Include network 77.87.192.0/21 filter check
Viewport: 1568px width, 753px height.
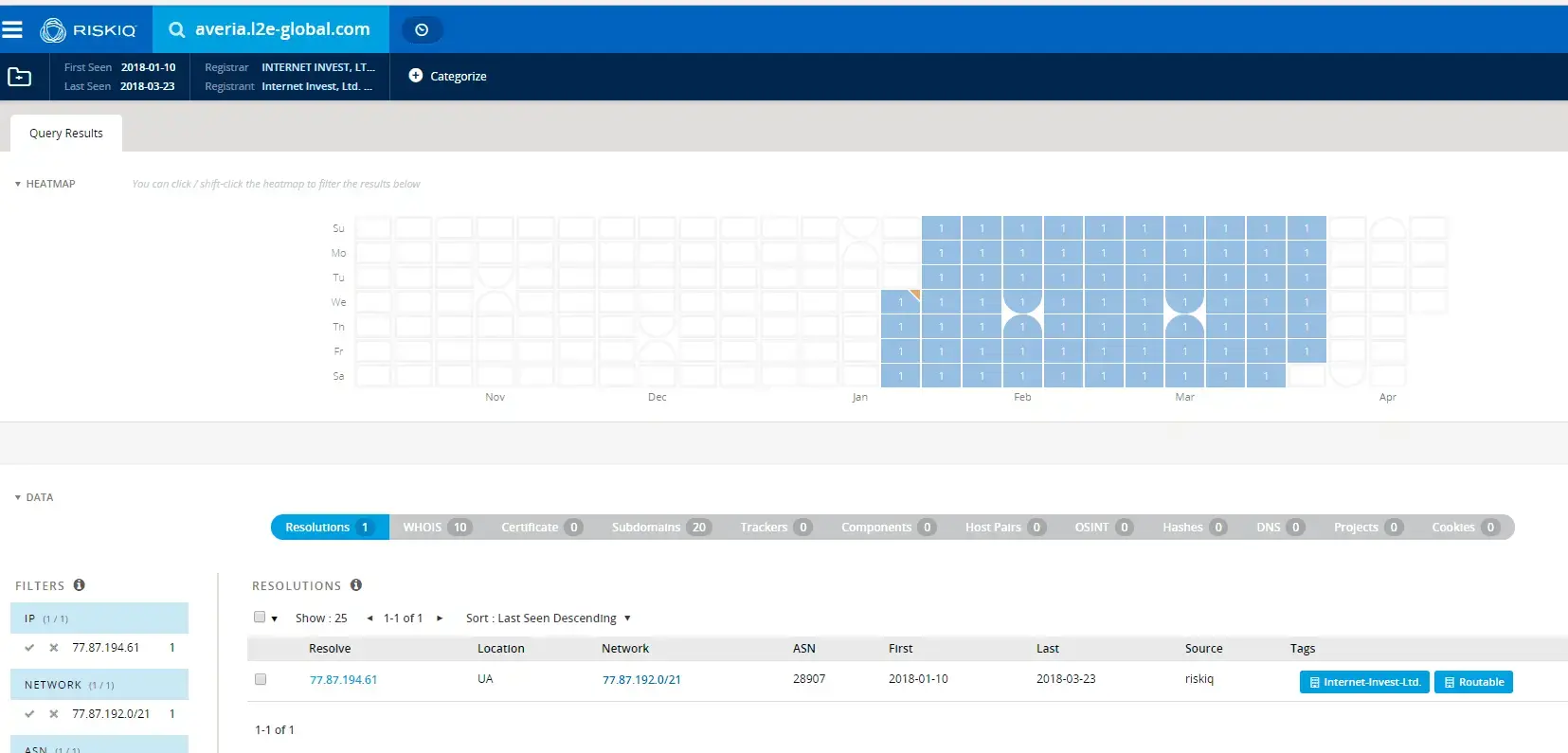pyautogui.click(x=29, y=714)
